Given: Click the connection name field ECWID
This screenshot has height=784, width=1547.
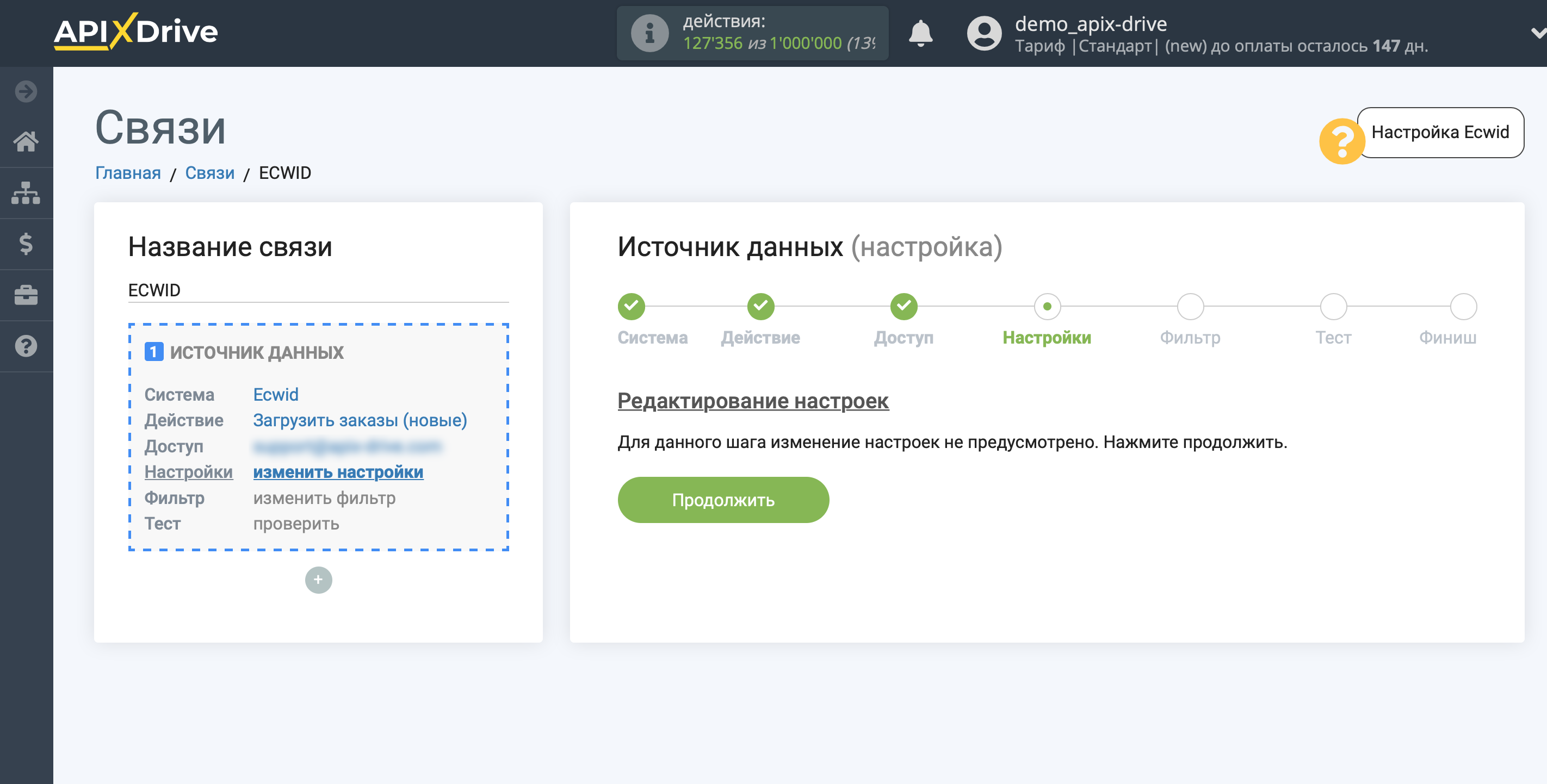Looking at the screenshot, I should coord(318,290).
